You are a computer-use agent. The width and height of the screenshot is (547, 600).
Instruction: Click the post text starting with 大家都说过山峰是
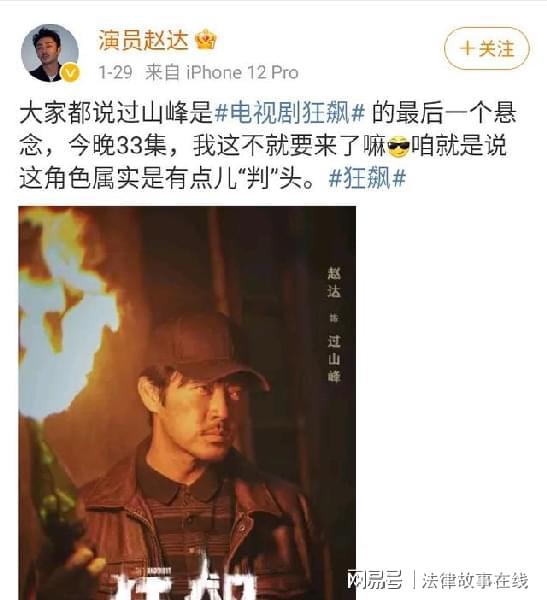[x=268, y=146]
